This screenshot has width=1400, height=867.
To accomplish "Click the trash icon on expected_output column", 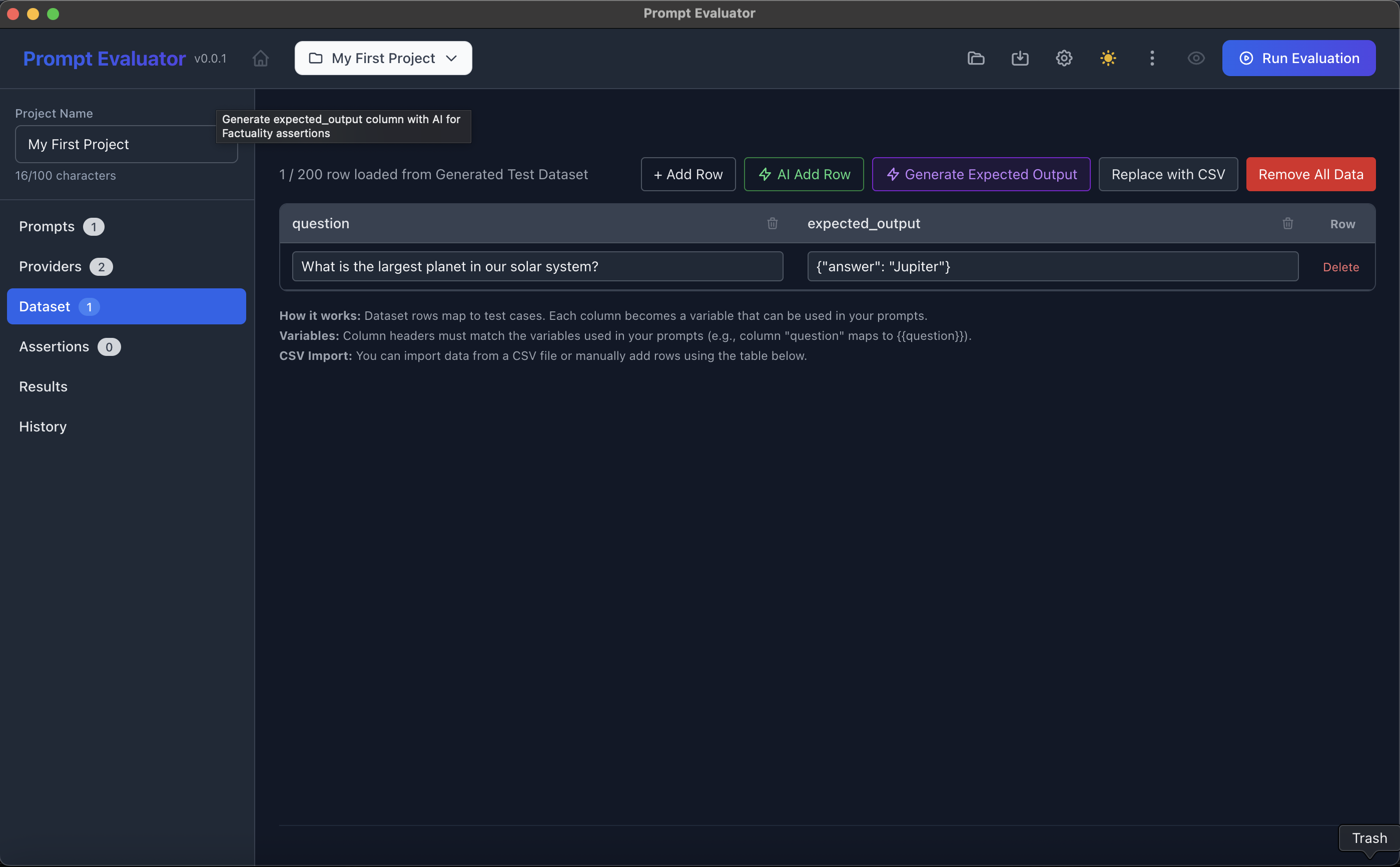I will 1288,224.
